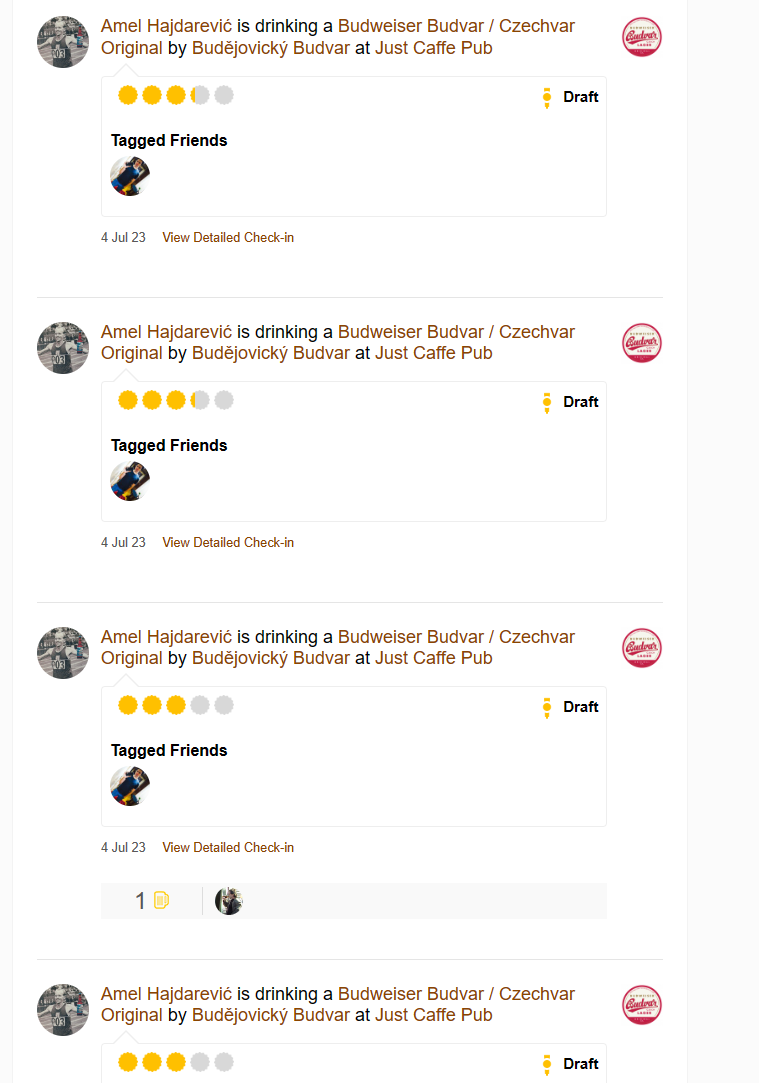This screenshot has width=759, height=1083.
Task: Open the tagged friend avatar in the first check-in
Action: (130, 176)
